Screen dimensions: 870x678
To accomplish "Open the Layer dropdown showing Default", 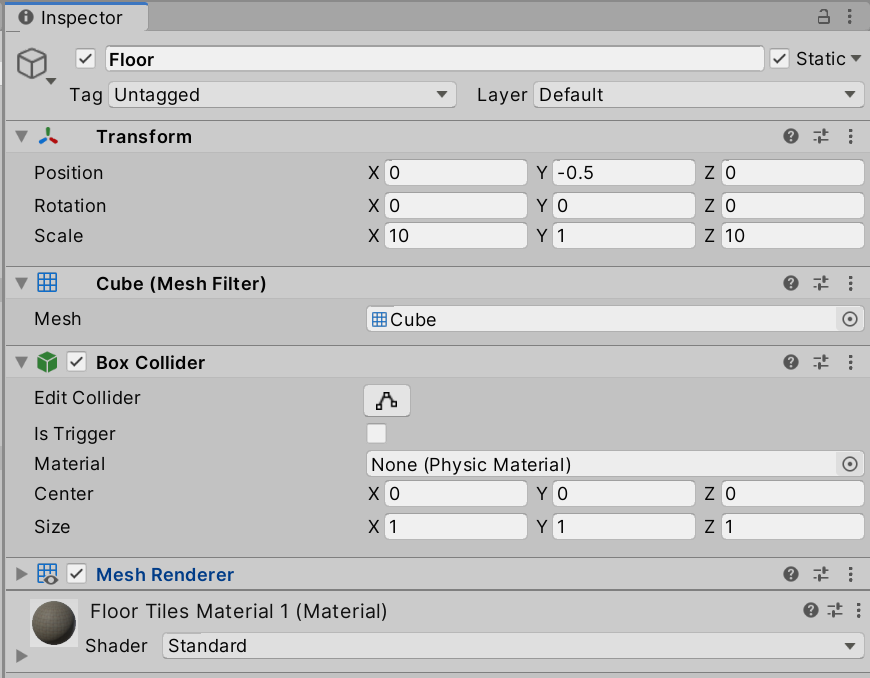I will 697,95.
